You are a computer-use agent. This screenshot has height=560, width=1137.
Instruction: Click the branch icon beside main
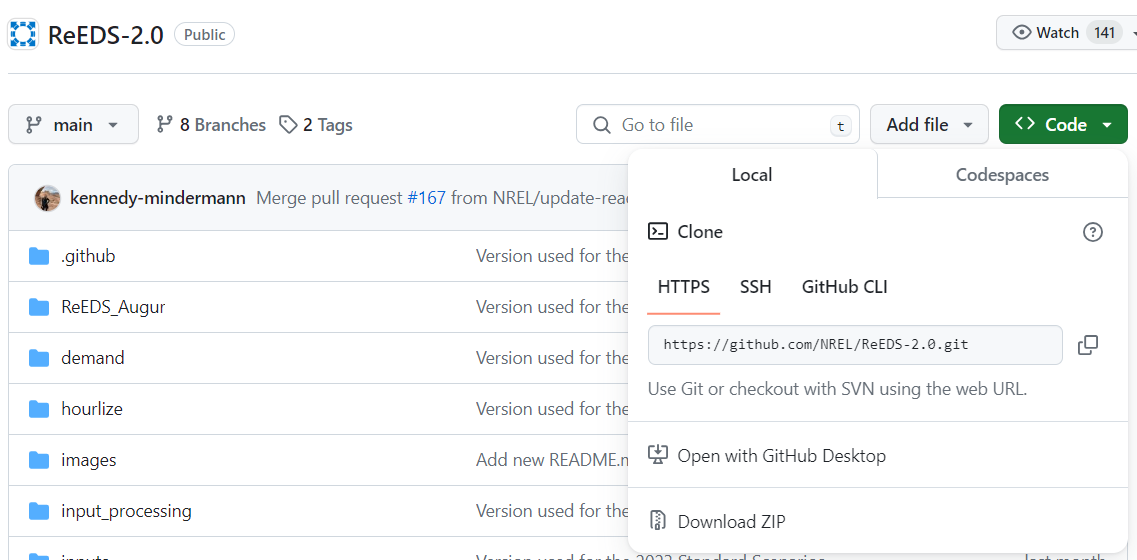coord(33,125)
